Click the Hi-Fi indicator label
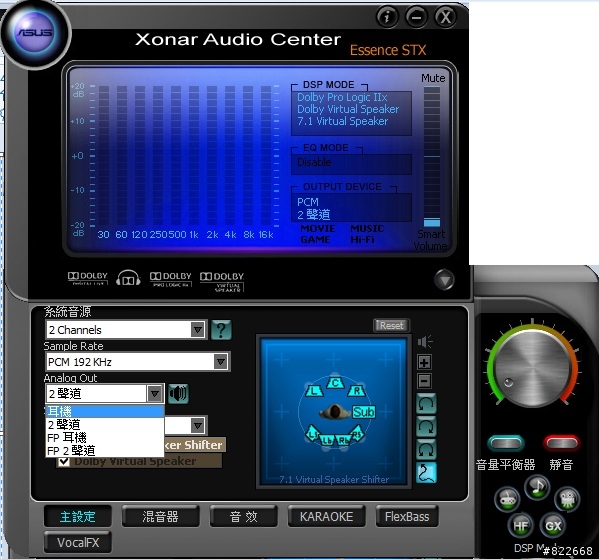Screen dimensions: 599x559 (363, 240)
